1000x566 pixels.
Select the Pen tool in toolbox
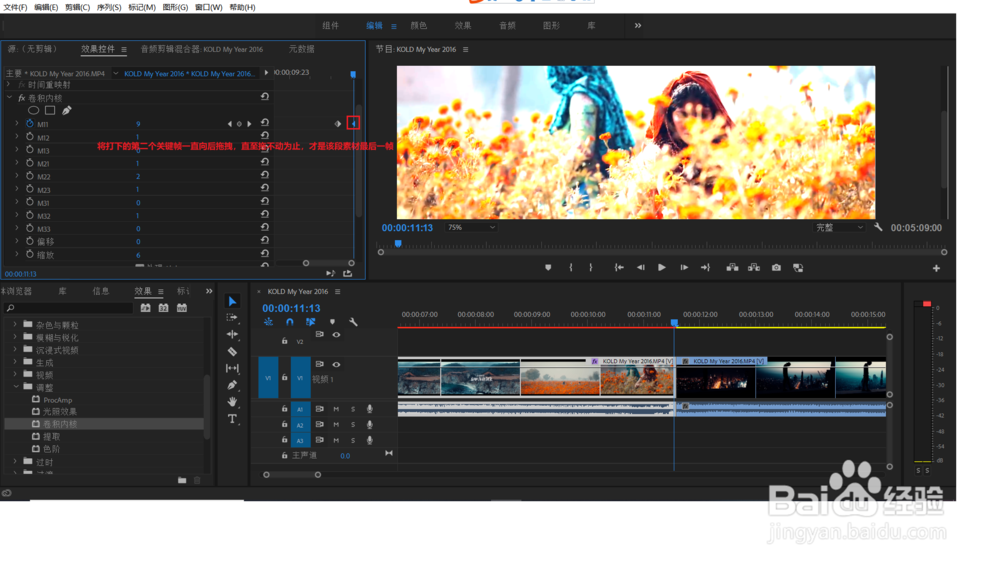(232, 385)
